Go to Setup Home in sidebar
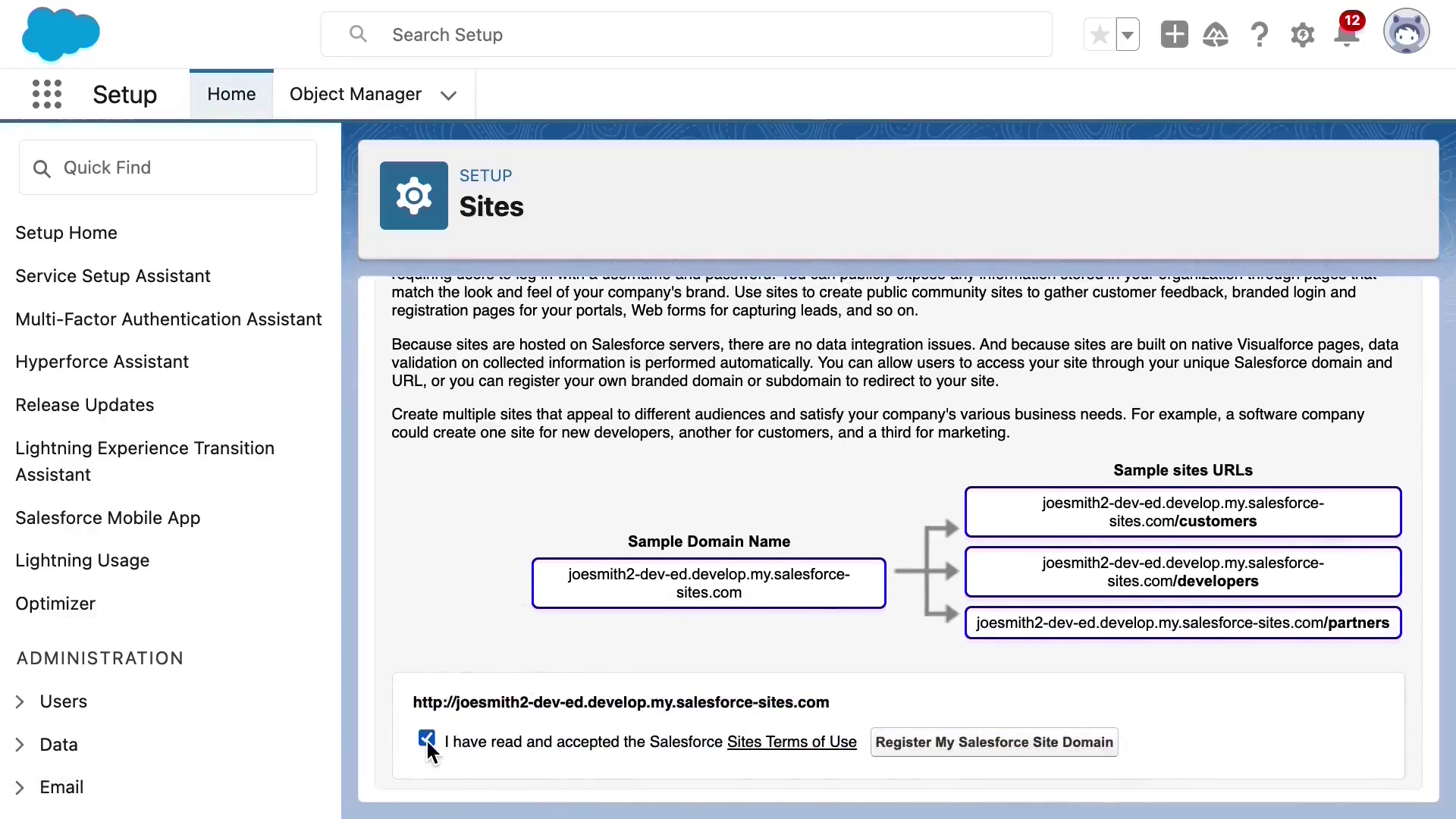This screenshot has height=819, width=1456. [x=66, y=233]
